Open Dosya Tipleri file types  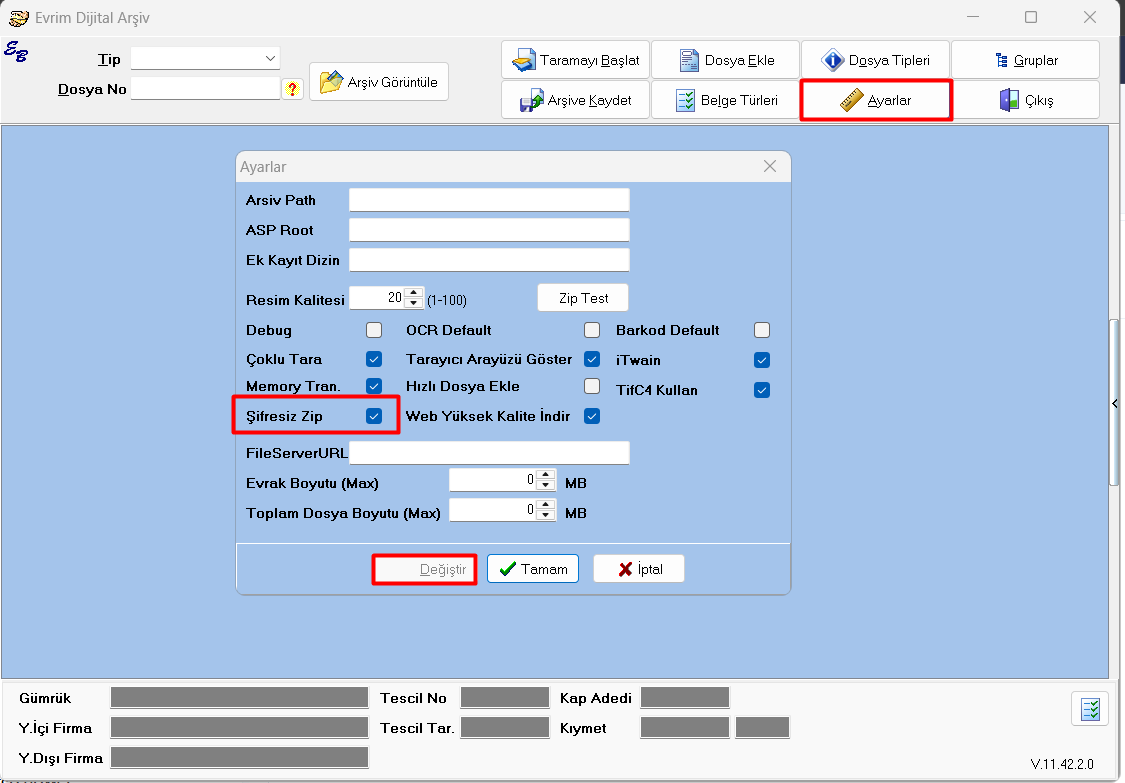875,60
